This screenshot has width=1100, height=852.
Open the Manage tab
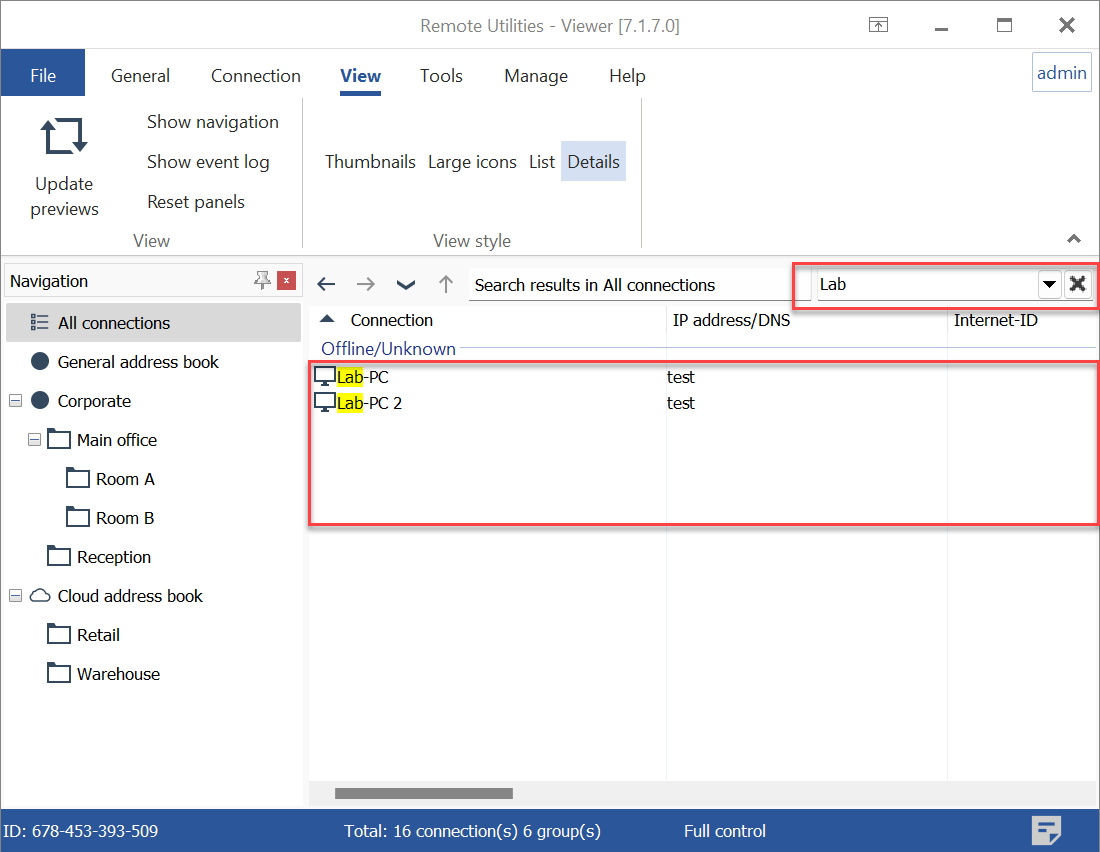pyautogui.click(x=536, y=75)
